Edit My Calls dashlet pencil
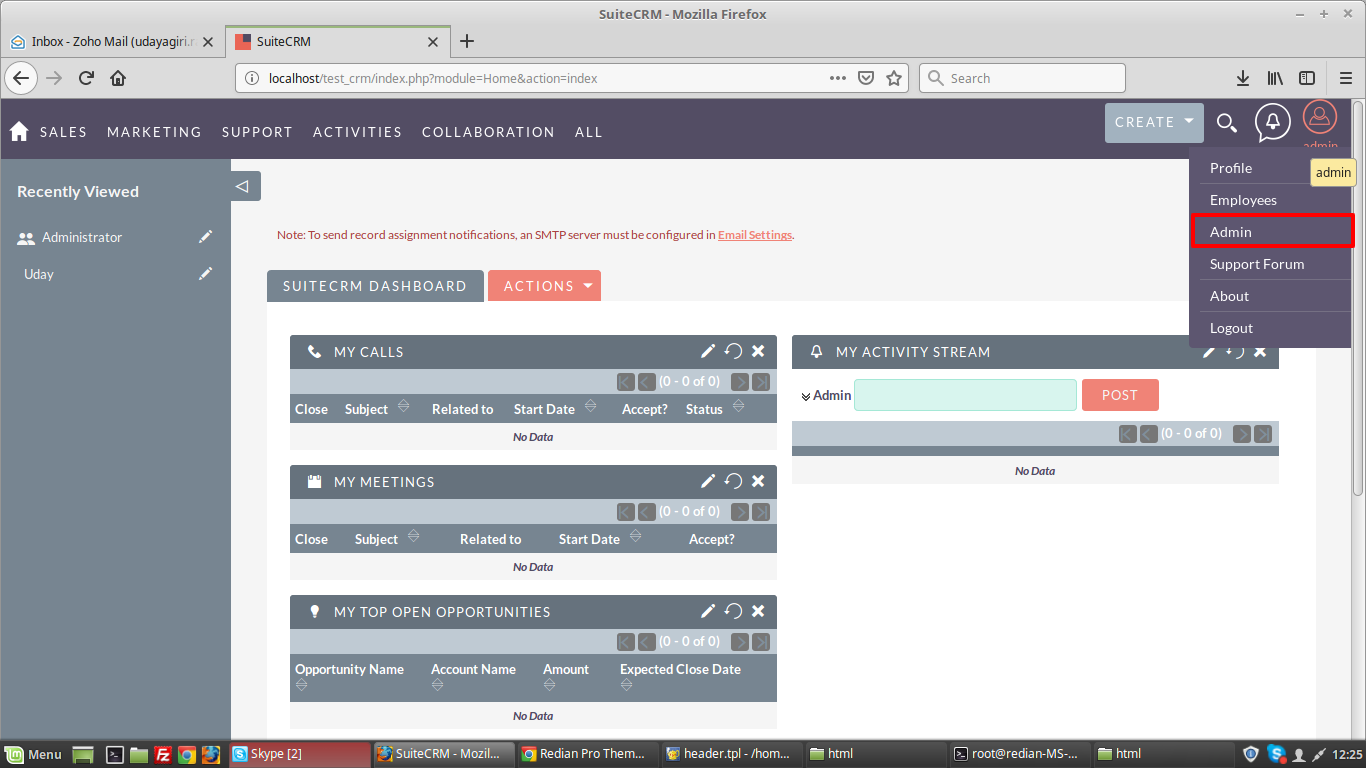 pyautogui.click(x=708, y=351)
